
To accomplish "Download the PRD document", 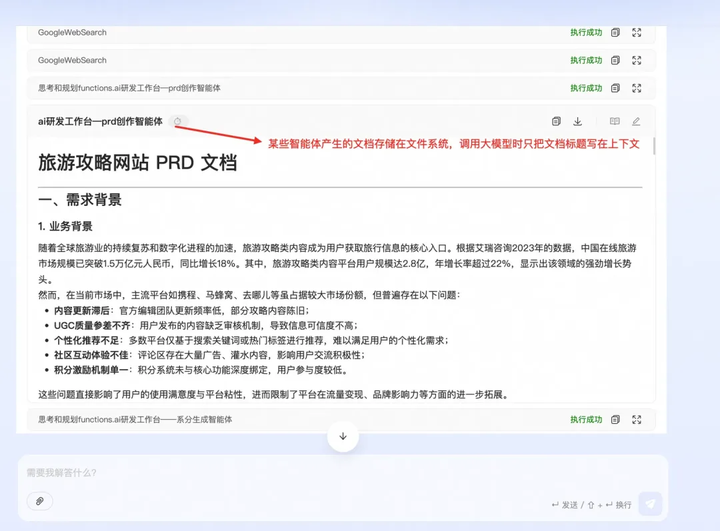I will (578, 121).
